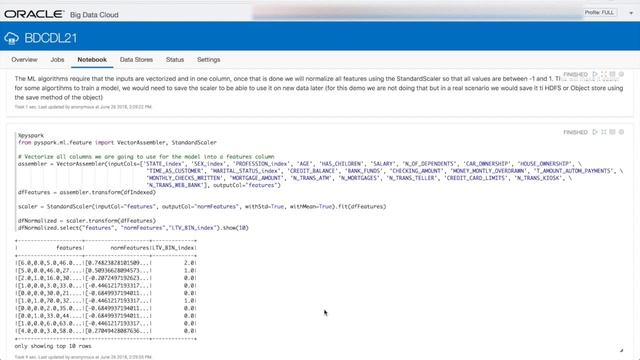Open the Status tab
Image resolution: width=640 pixels, height=360 pixels.
coord(175,60)
